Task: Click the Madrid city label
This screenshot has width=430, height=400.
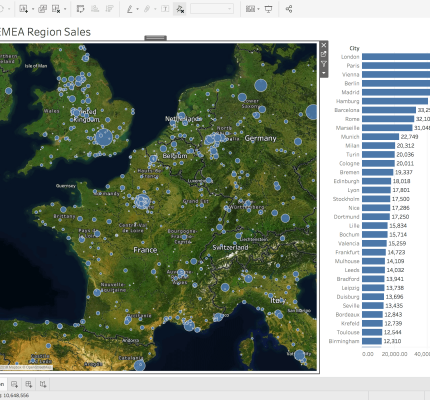Action: (x=350, y=92)
